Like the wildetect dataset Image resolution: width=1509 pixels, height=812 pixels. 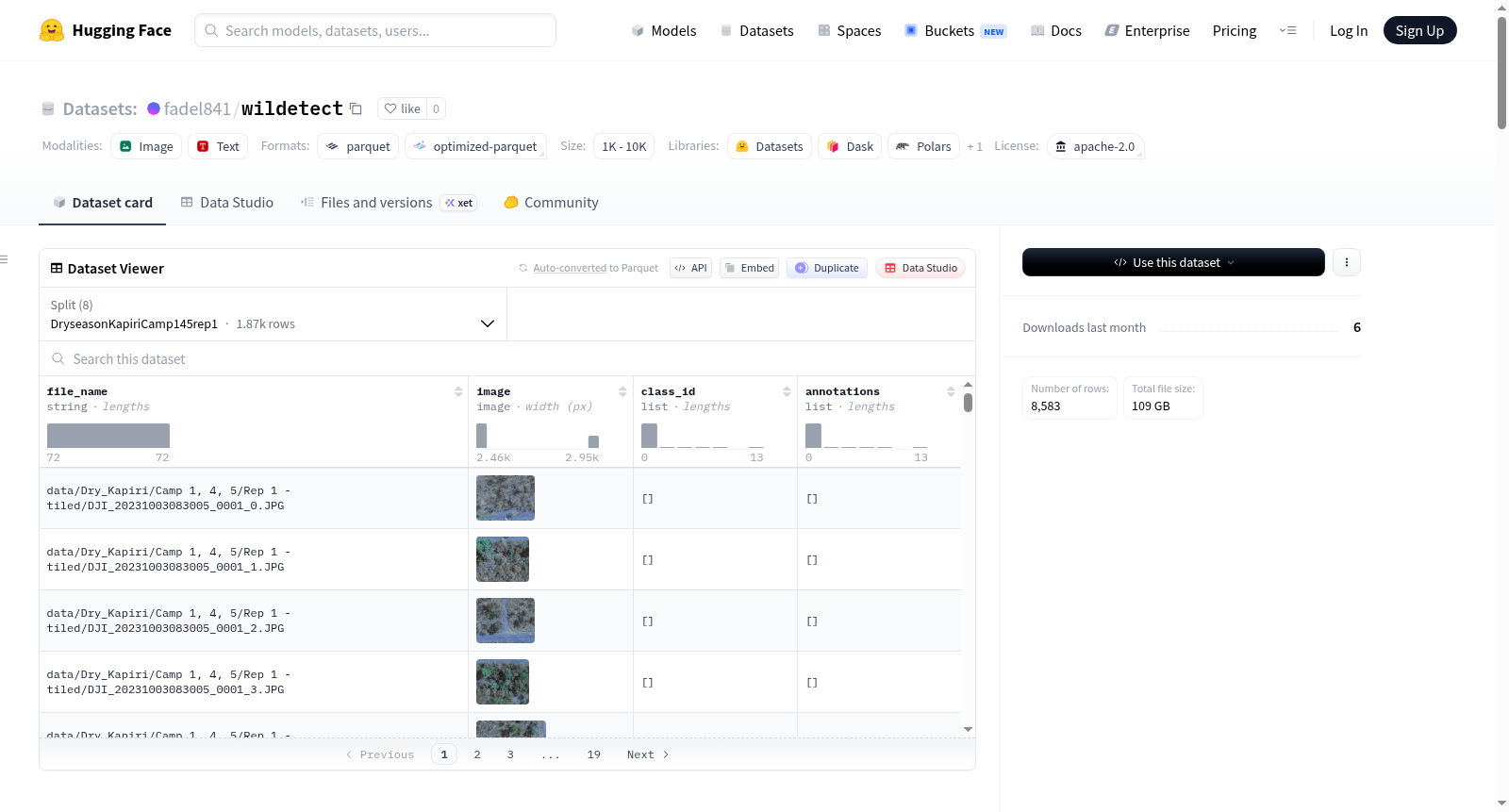tap(403, 108)
